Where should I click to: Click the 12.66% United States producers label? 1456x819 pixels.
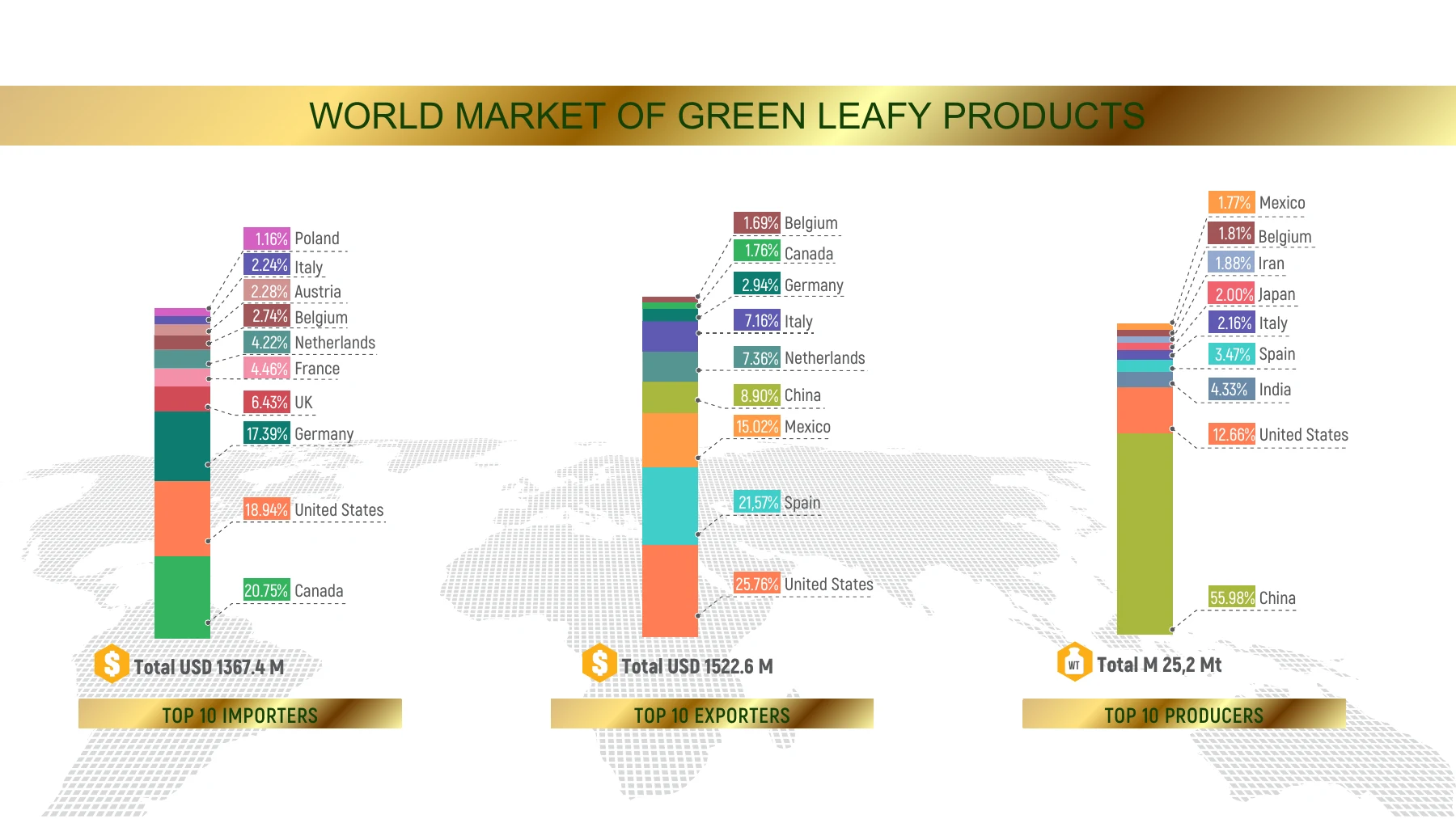tap(1279, 434)
